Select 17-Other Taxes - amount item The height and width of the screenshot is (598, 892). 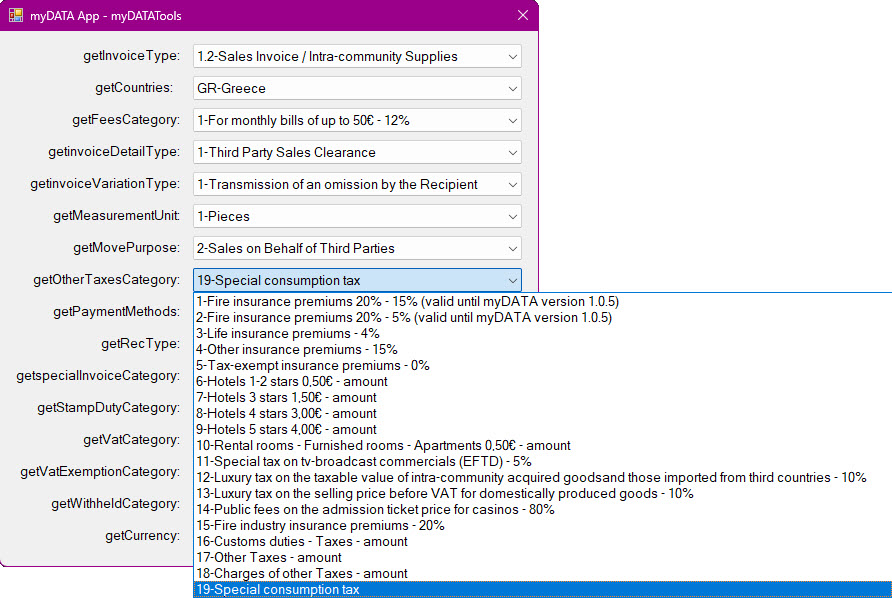click(268, 557)
